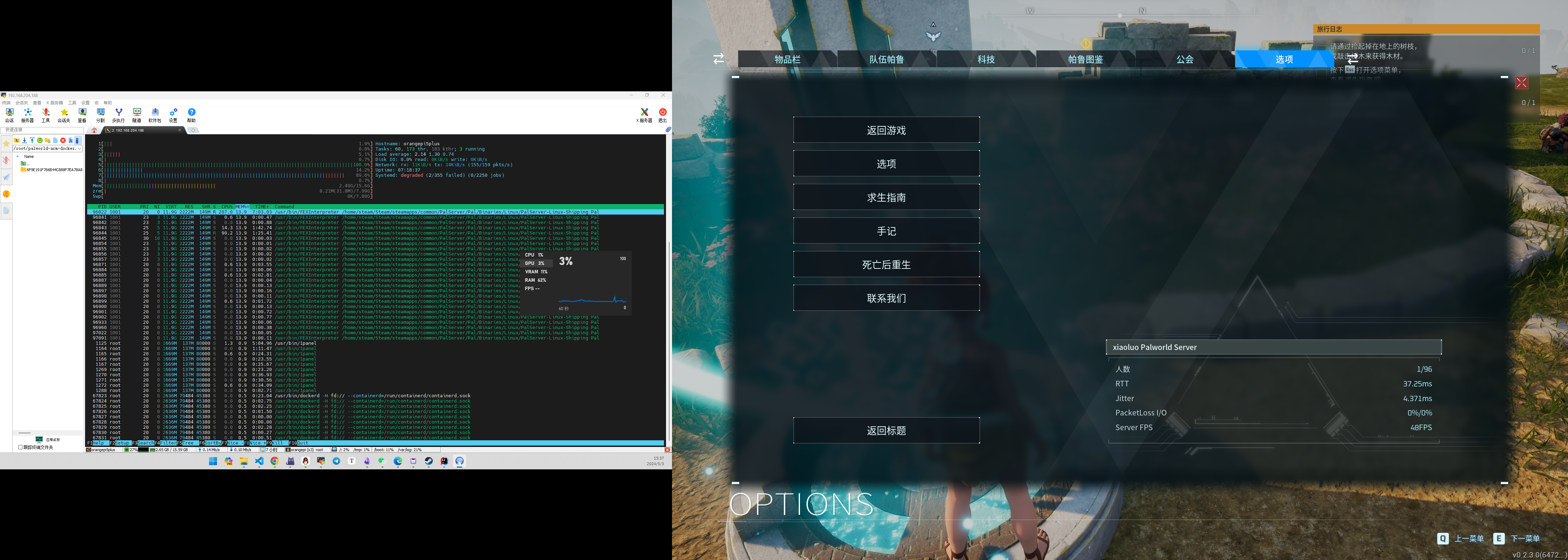Open the orange globe SFTP sidebar tab
The width and height of the screenshot is (1568, 560).
coord(6,194)
